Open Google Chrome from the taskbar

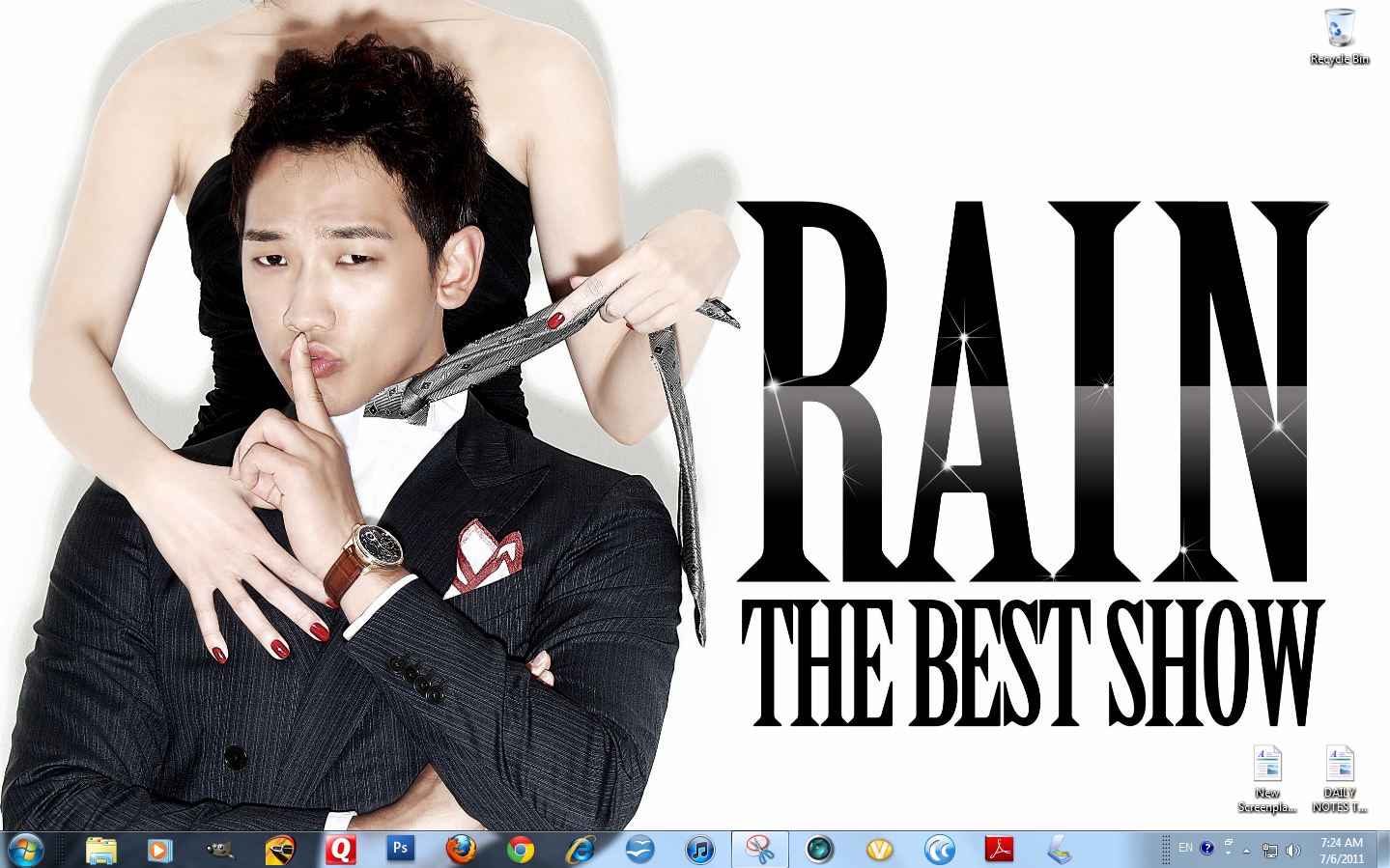point(521,850)
